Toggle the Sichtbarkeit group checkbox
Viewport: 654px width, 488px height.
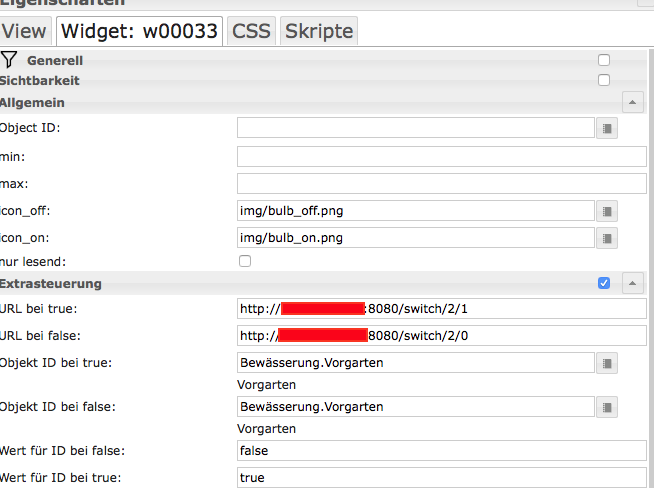(x=604, y=80)
